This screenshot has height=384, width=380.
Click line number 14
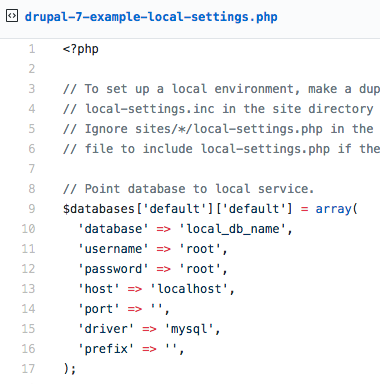[x=28, y=309]
